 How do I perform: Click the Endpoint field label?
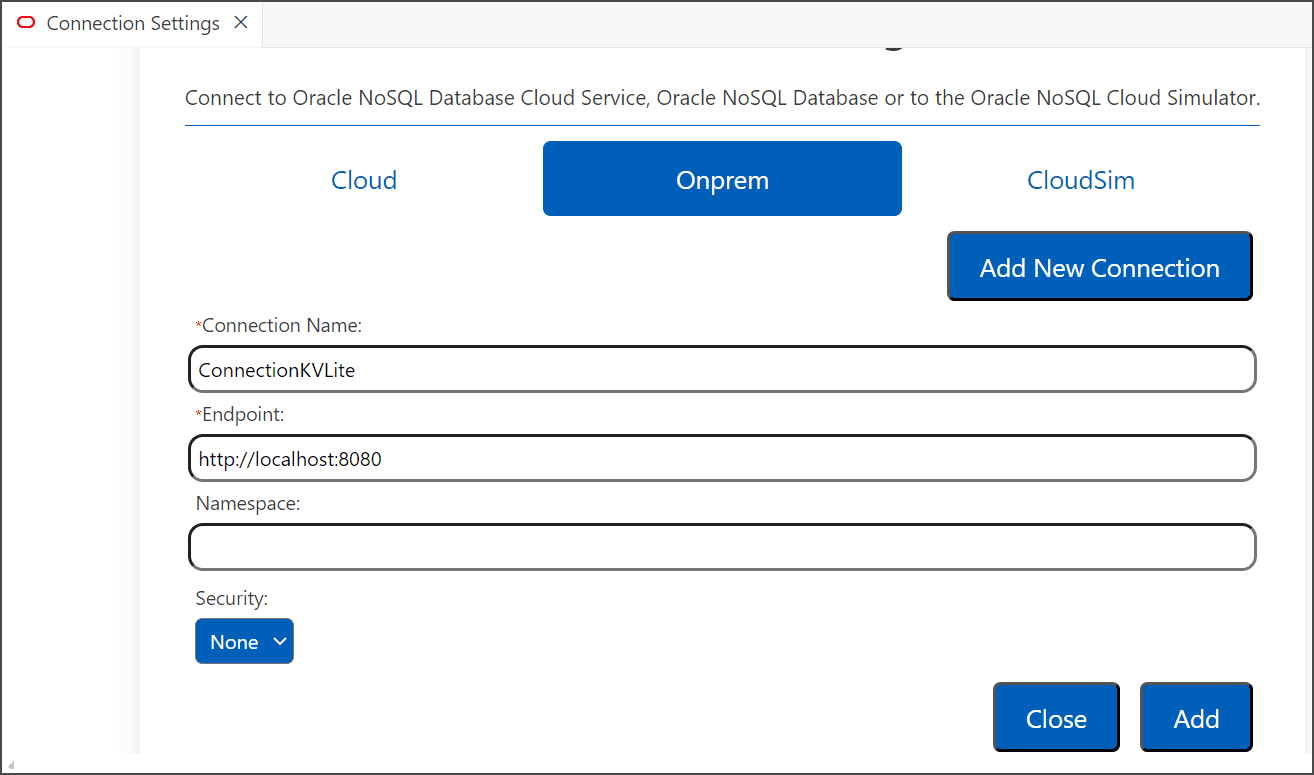coord(241,414)
